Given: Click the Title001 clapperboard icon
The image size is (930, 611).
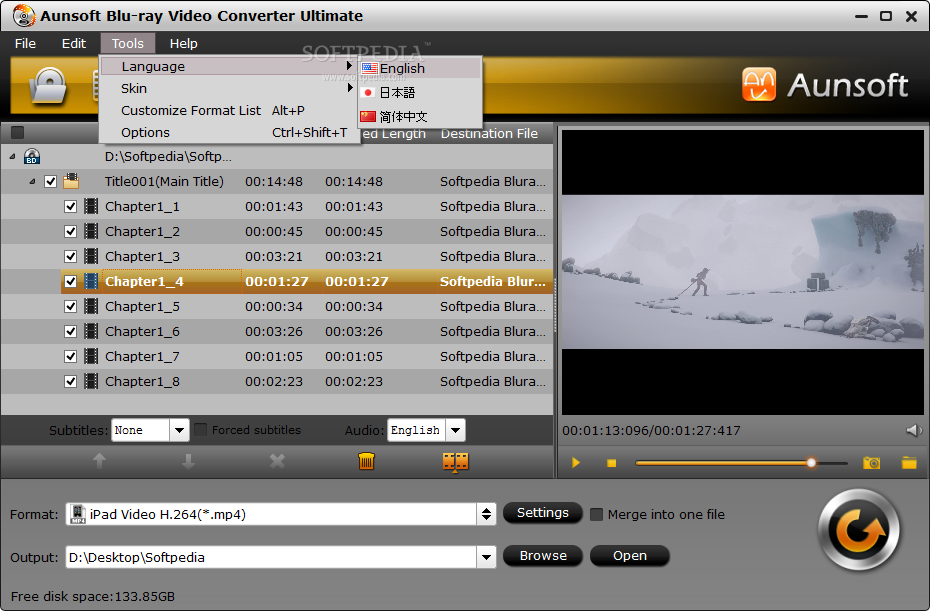Looking at the screenshot, I should [x=71, y=181].
